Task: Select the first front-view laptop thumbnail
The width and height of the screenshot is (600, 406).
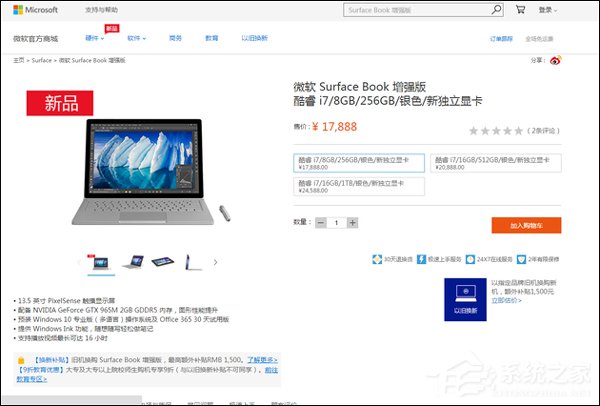Action: click(101, 263)
